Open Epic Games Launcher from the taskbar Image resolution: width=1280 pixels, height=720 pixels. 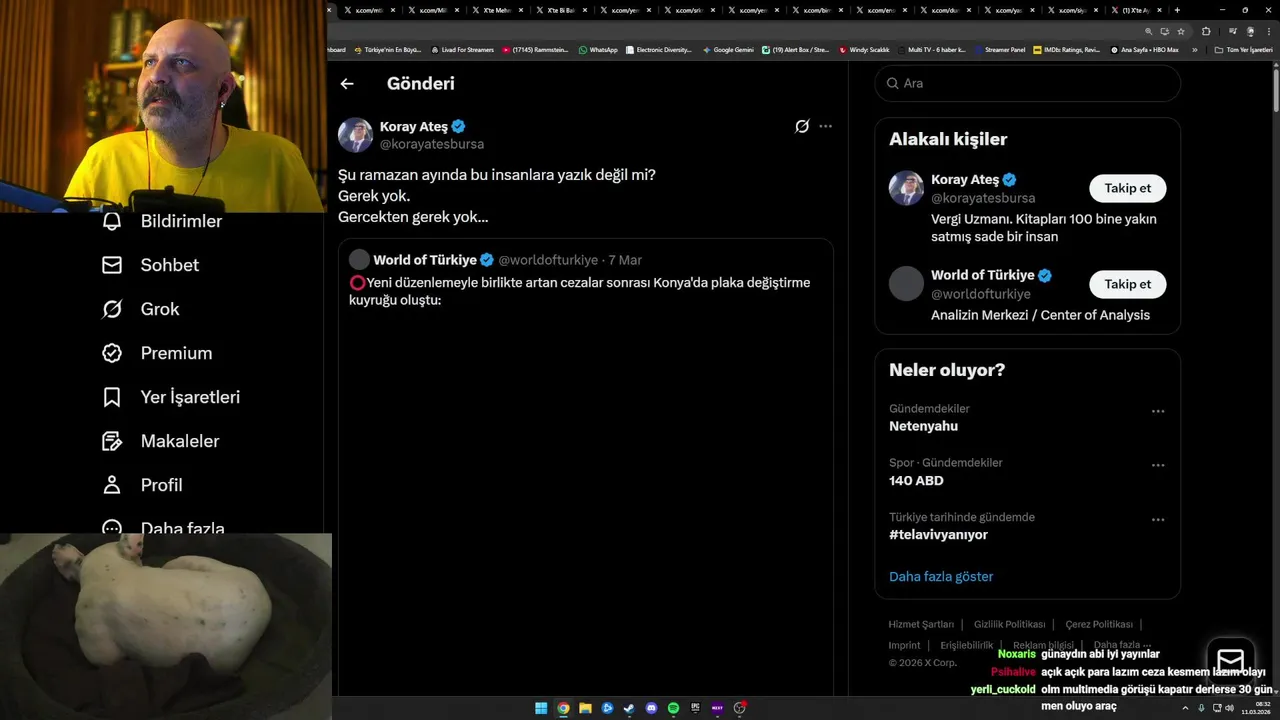(695, 708)
